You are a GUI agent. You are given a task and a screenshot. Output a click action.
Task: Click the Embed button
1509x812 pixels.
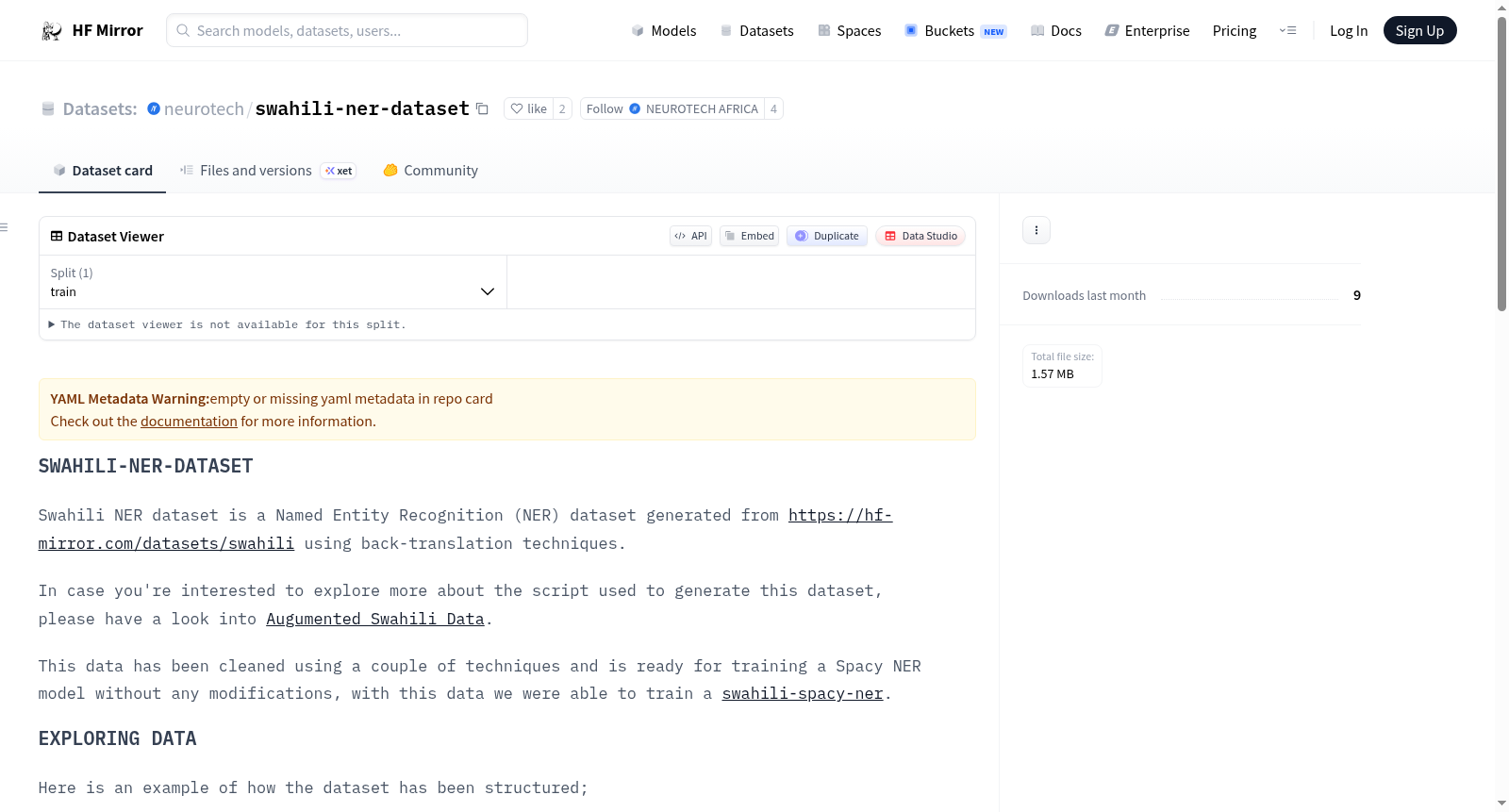[x=749, y=236]
